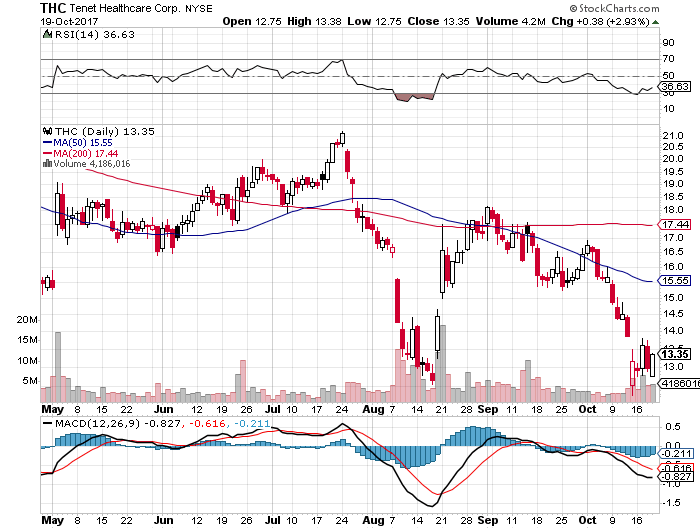Click the blue 15.55 tag on right axis
Image resolution: width=700 pixels, height=528 pixels.
click(675, 281)
